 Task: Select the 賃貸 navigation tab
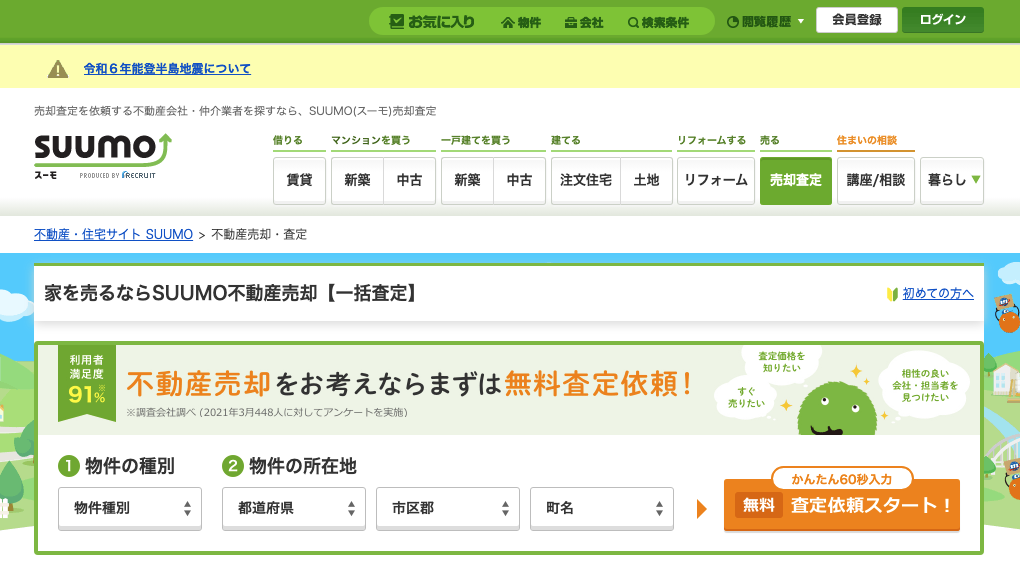pos(299,180)
